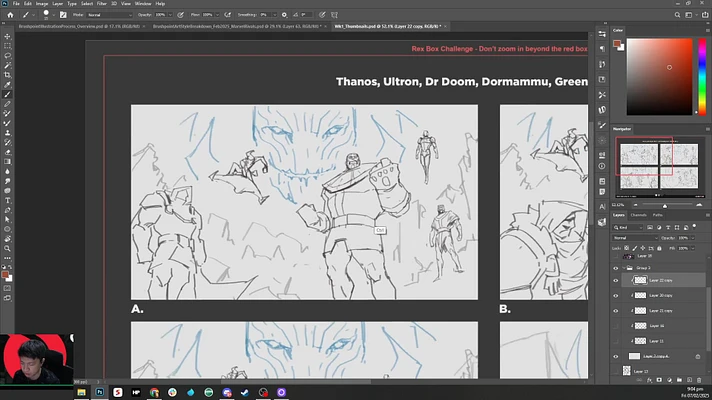712x400 pixels.
Task: Open the layer Fill dropdown
Action: tap(693, 248)
